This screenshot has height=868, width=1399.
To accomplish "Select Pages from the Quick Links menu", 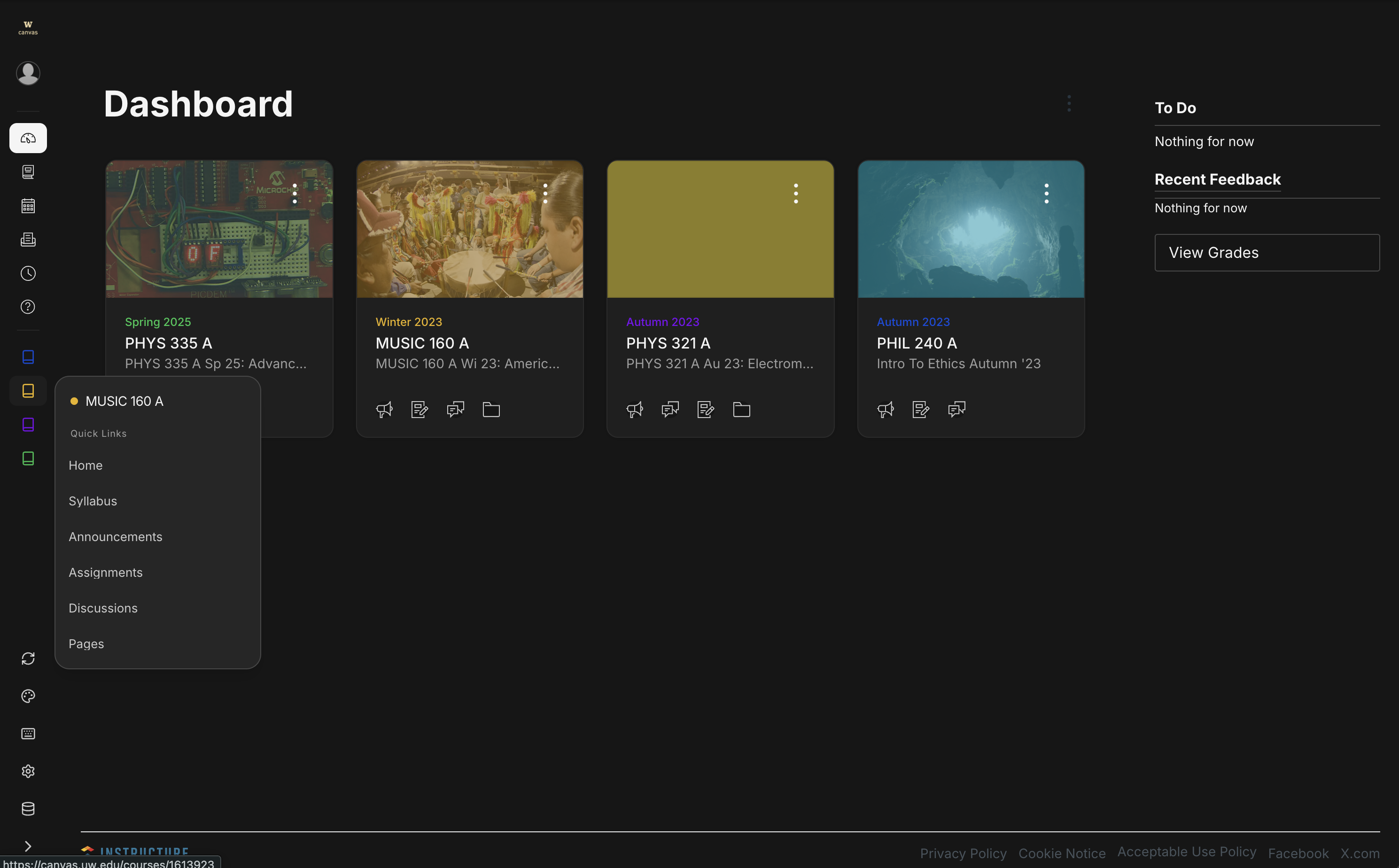I will [86, 643].
